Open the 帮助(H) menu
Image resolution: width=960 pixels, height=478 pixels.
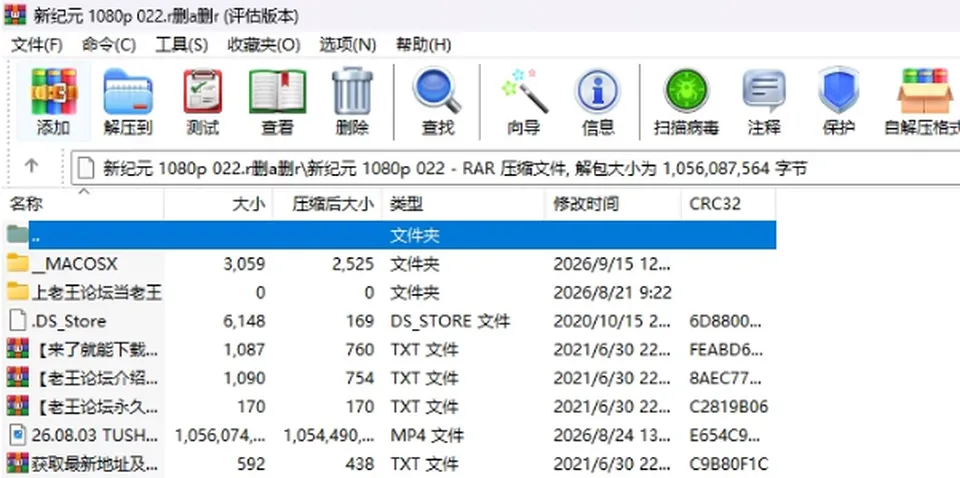coord(424,45)
